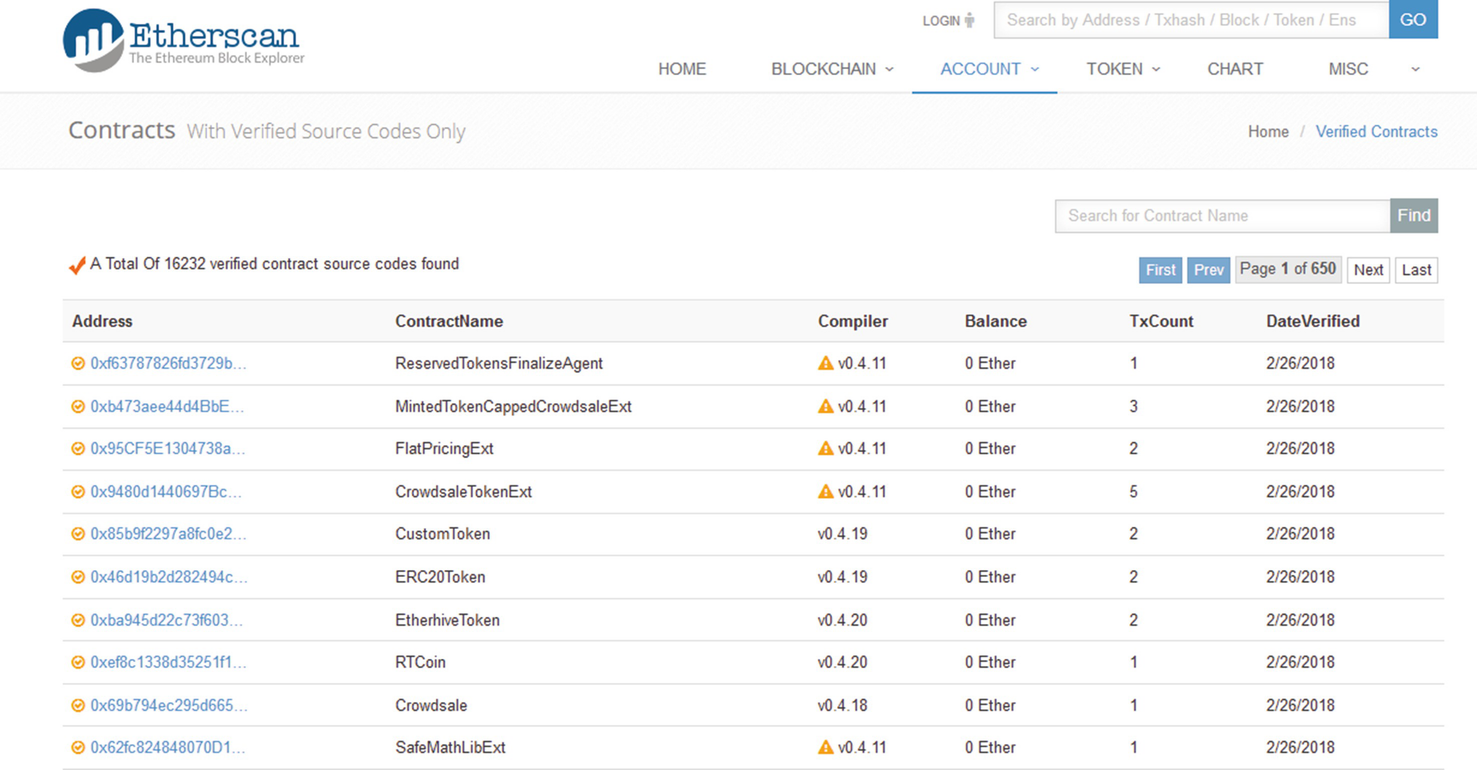The width and height of the screenshot is (1477, 770).
Task: Open address 0xb473aee44d4BbE link
Action: [167, 406]
